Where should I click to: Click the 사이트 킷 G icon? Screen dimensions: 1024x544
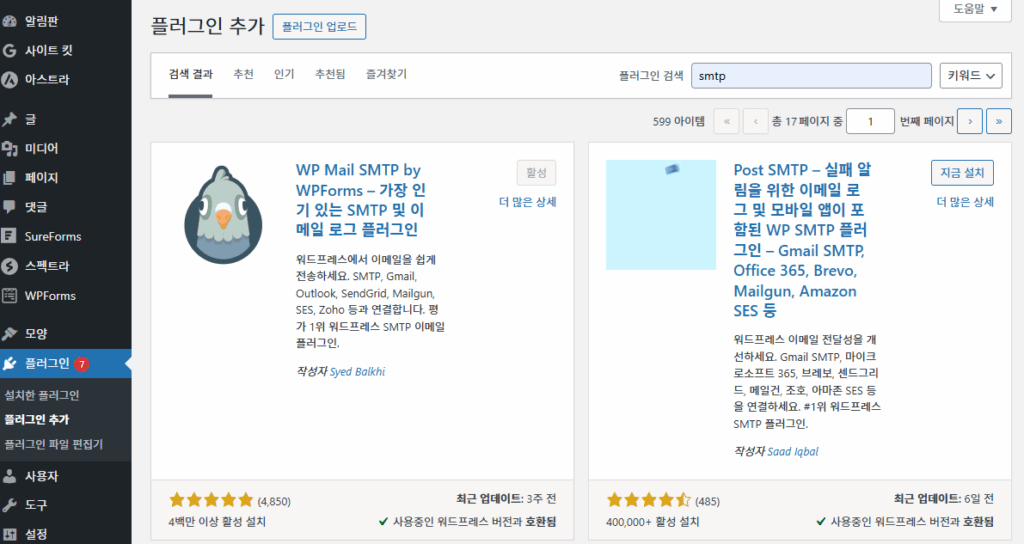click(9, 50)
